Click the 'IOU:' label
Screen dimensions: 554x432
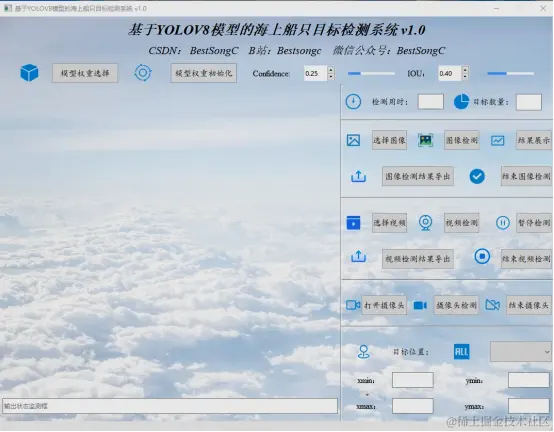[x=416, y=73]
